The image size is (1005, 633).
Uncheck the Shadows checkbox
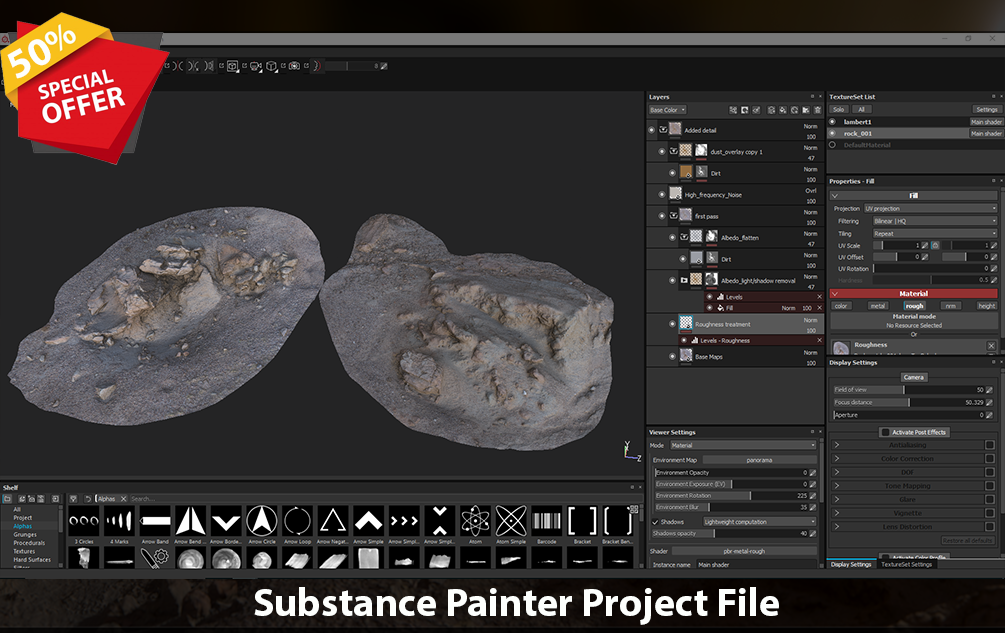click(x=655, y=522)
